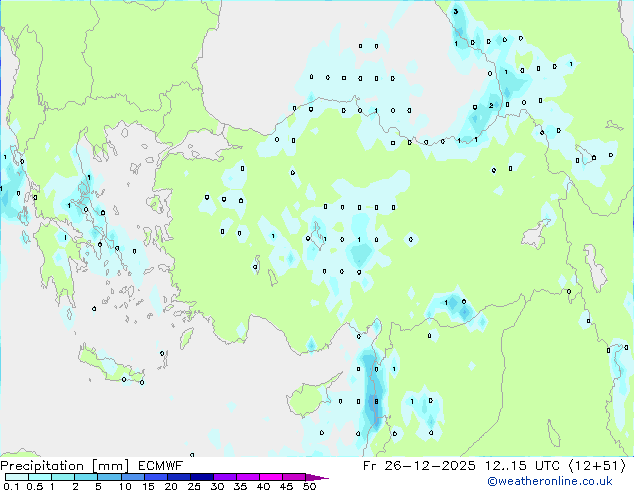
Task: Click the '(12+51)' forecast offset text
Action: click(597, 466)
